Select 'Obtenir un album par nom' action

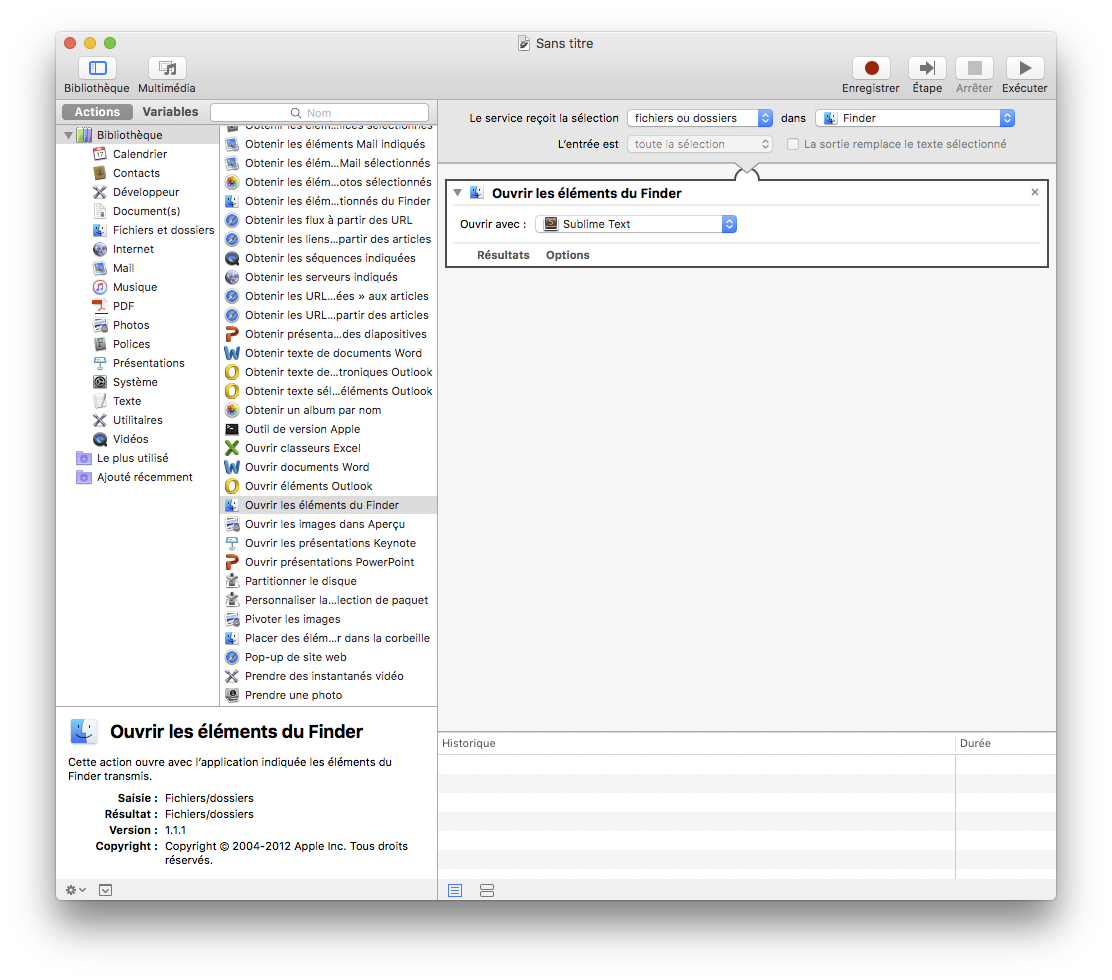[328, 410]
